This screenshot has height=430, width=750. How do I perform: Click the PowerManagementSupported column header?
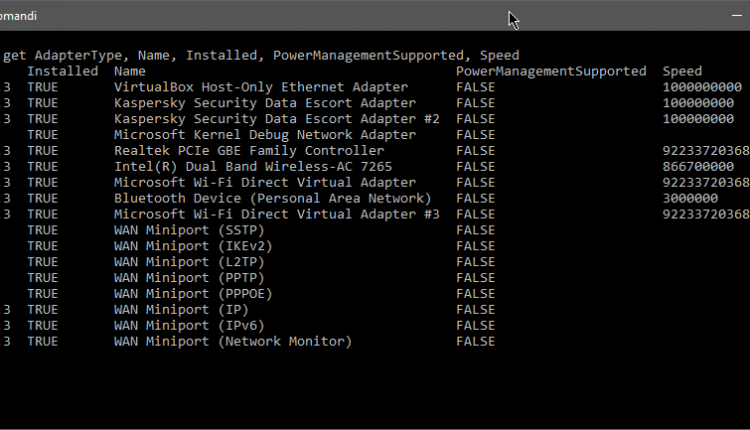(551, 71)
